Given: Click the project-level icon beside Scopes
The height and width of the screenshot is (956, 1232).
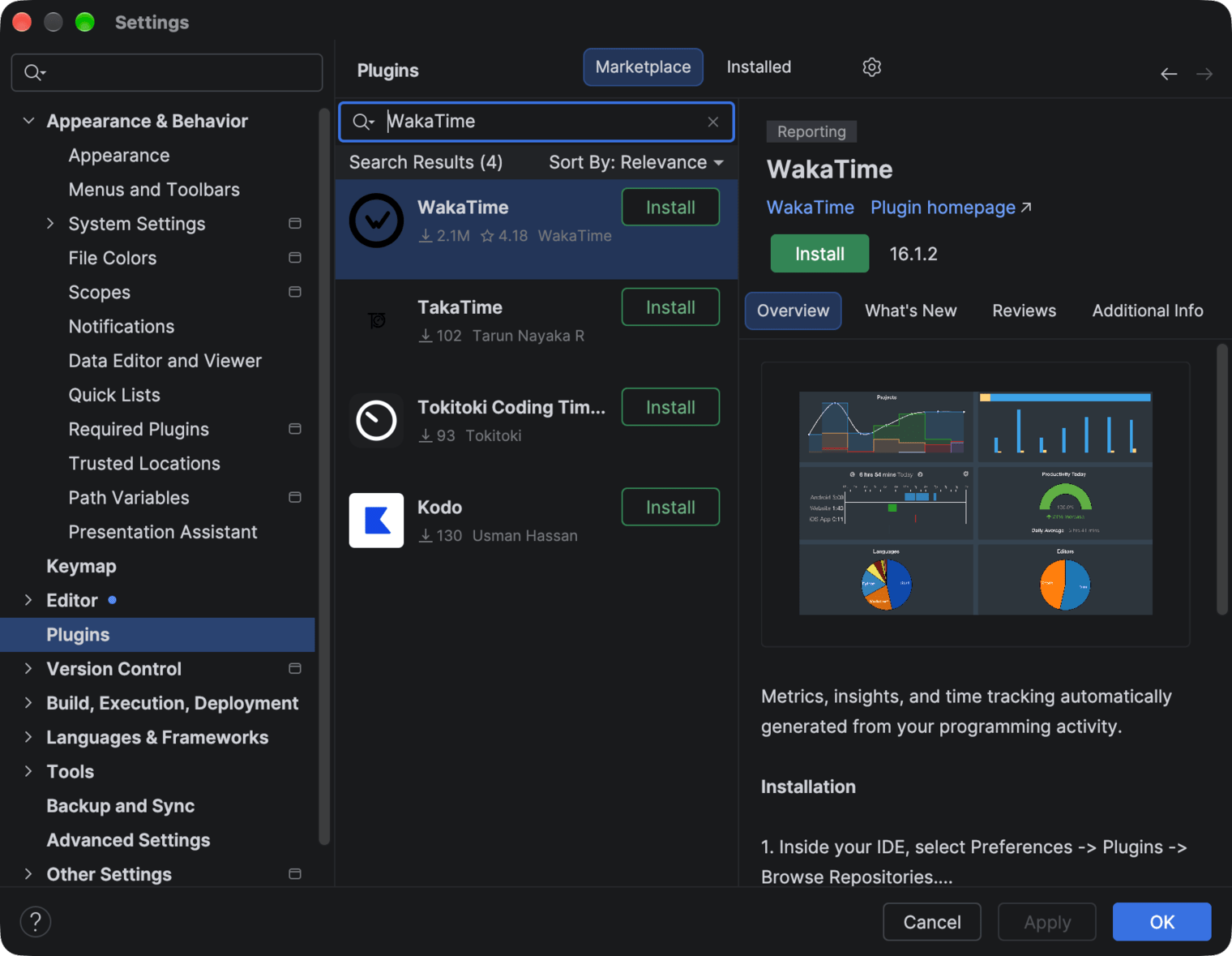Looking at the screenshot, I should click(295, 292).
